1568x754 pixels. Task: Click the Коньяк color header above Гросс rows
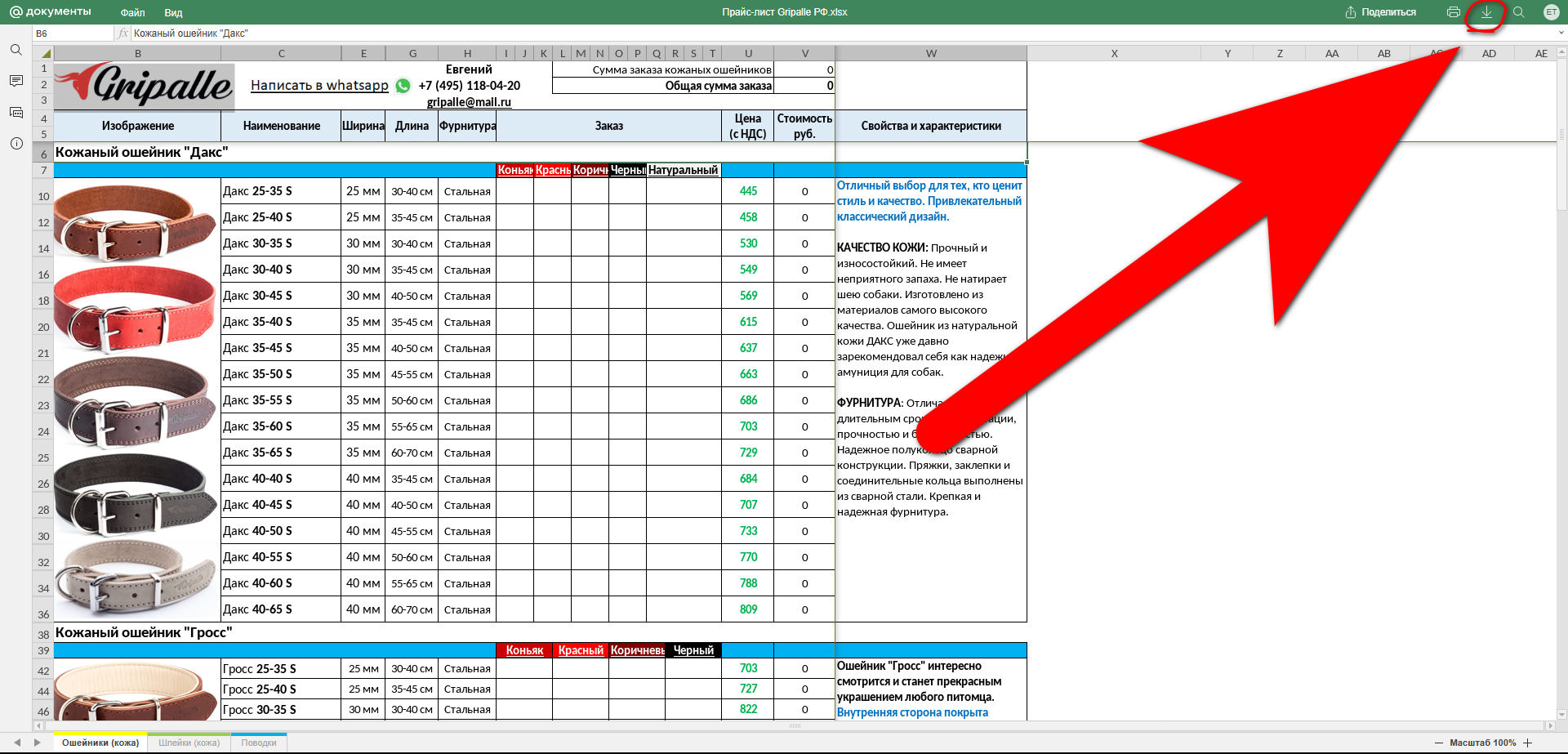tap(524, 650)
